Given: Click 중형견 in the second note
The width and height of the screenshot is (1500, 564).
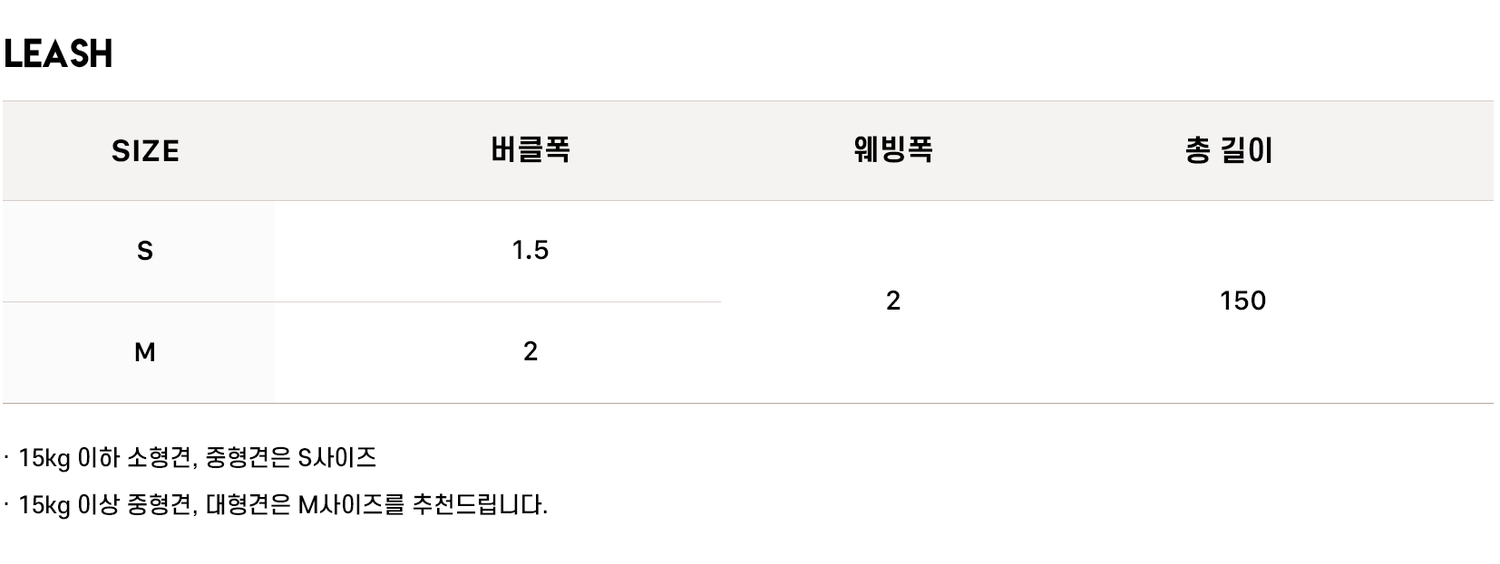Looking at the screenshot, I should (159, 504).
